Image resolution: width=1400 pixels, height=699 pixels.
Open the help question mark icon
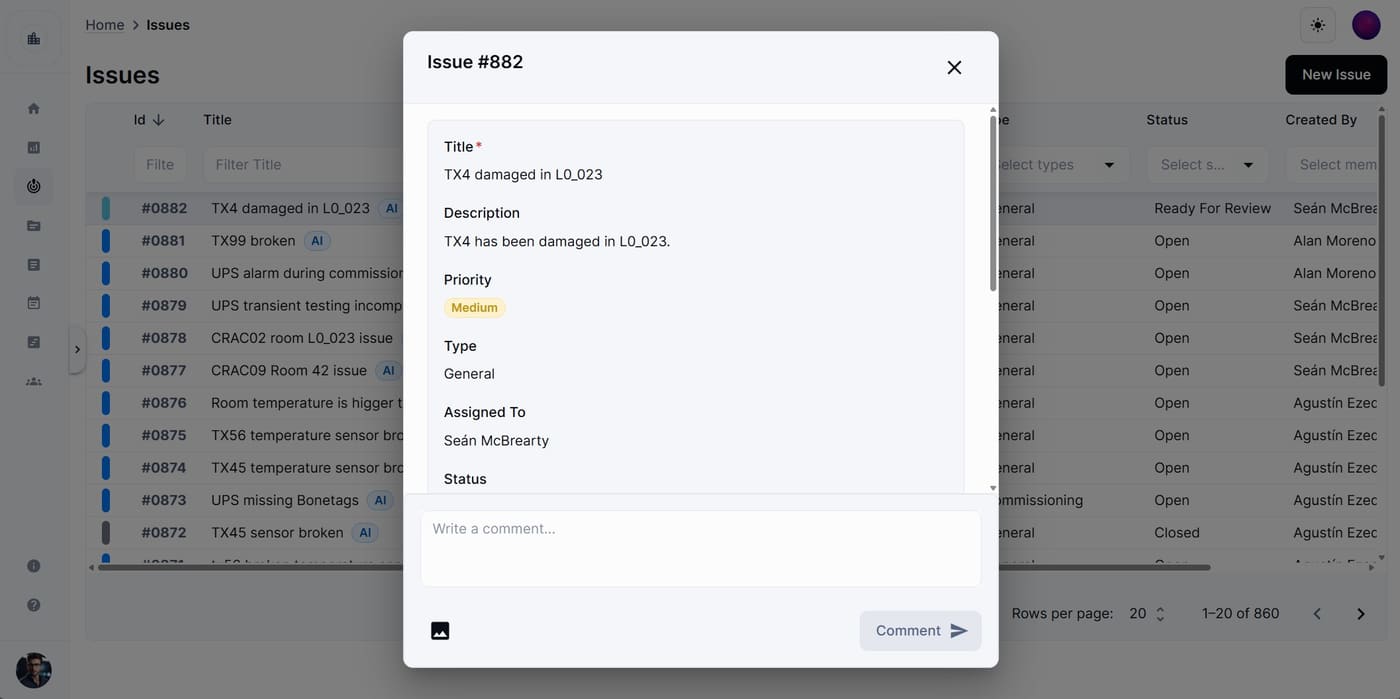click(34, 605)
